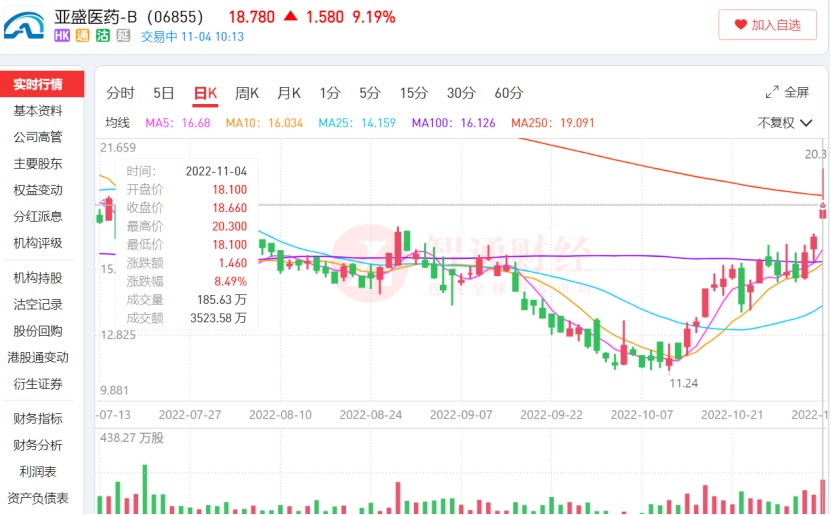
Task: Click the MA100: 16.126 indicator label
Action: point(453,123)
